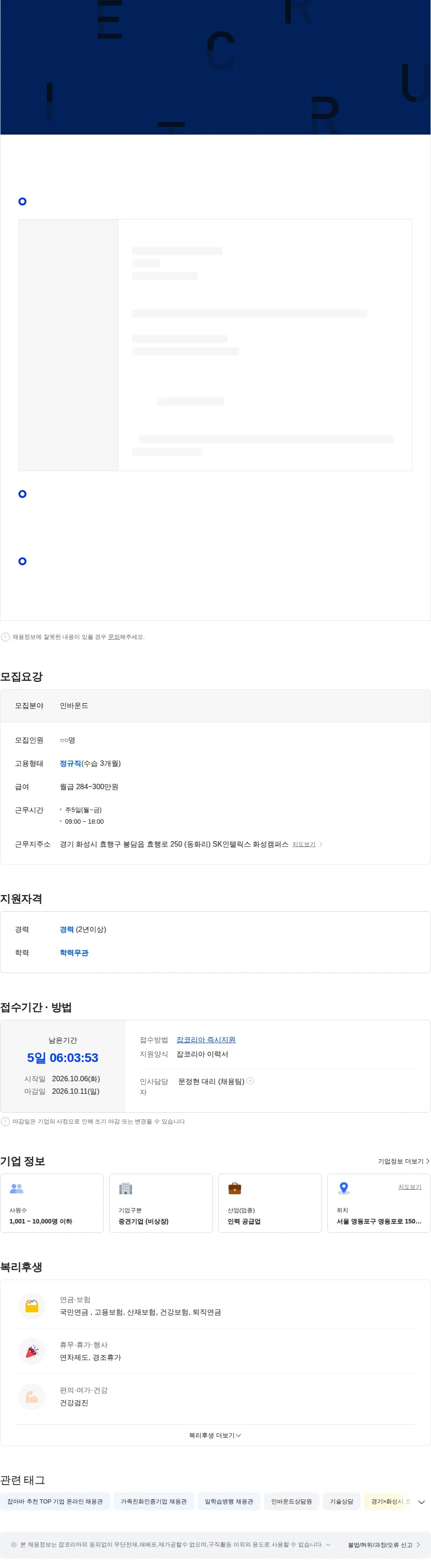
Task: Click the 문정현 대리 (채용팀) contact text
Action: pos(211,1081)
